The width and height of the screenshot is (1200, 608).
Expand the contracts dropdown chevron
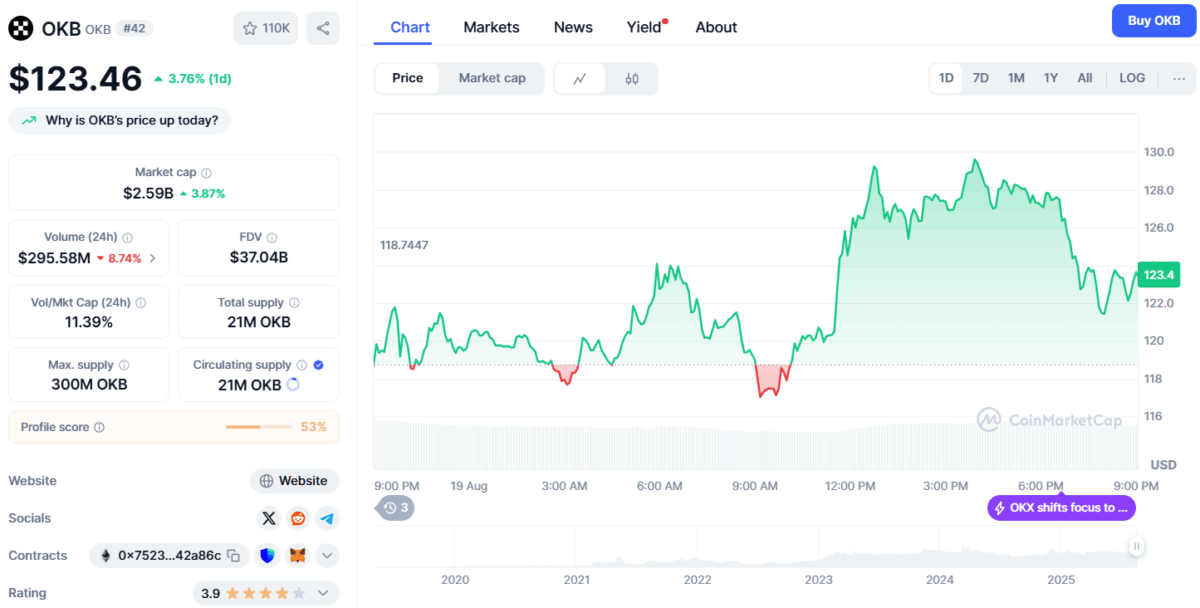pyautogui.click(x=328, y=555)
